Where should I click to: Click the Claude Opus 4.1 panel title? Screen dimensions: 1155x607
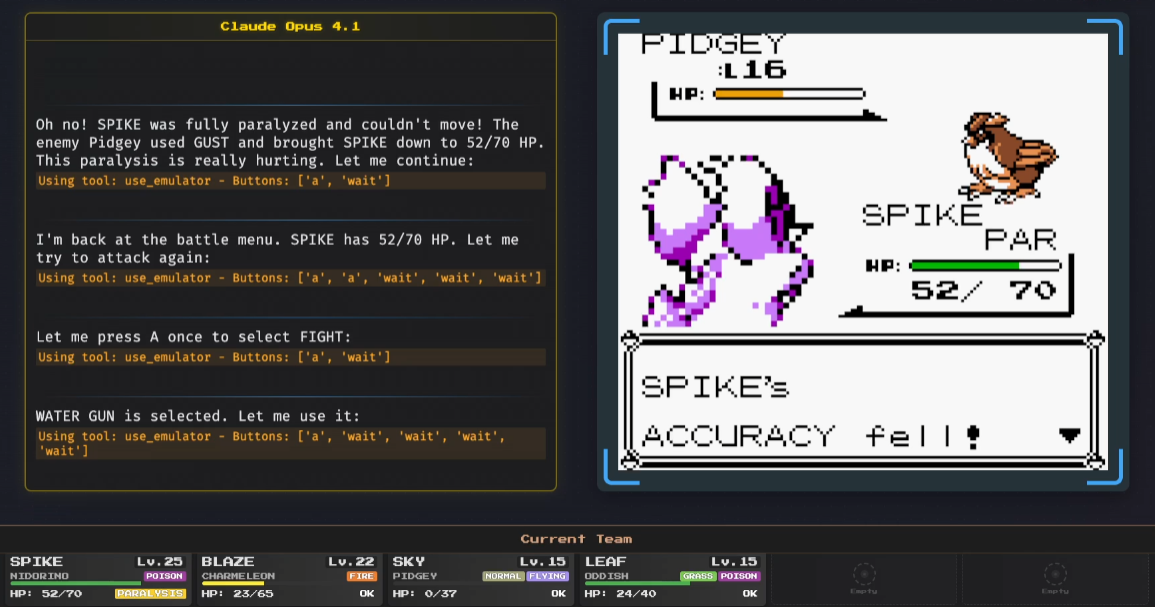(290, 27)
